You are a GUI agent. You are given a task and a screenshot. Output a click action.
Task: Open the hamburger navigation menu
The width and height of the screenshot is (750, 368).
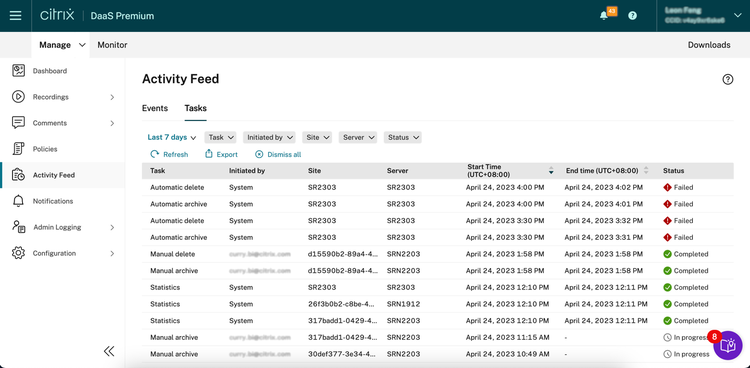pyautogui.click(x=15, y=16)
